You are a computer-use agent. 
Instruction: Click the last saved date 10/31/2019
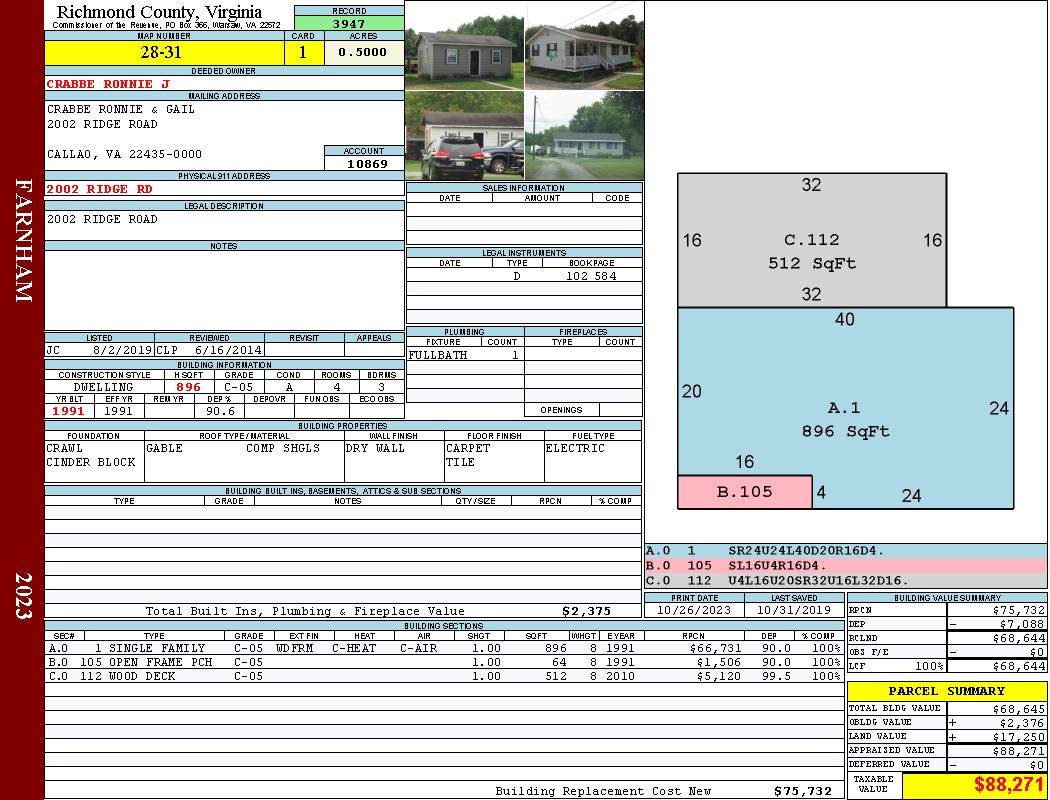pyautogui.click(x=794, y=610)
